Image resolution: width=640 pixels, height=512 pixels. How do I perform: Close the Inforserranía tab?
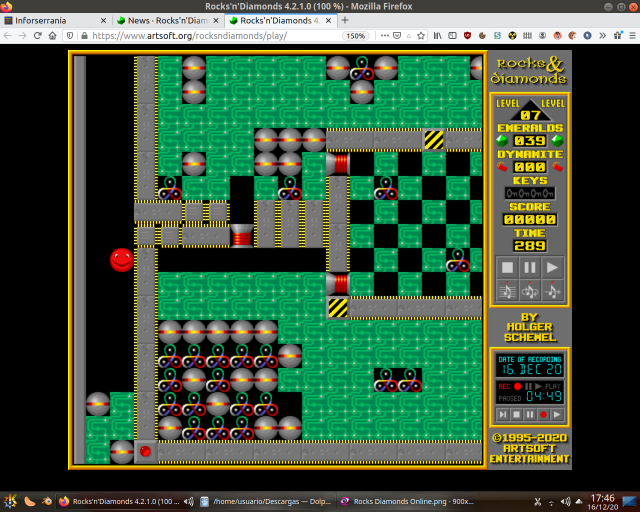(103, 20)
